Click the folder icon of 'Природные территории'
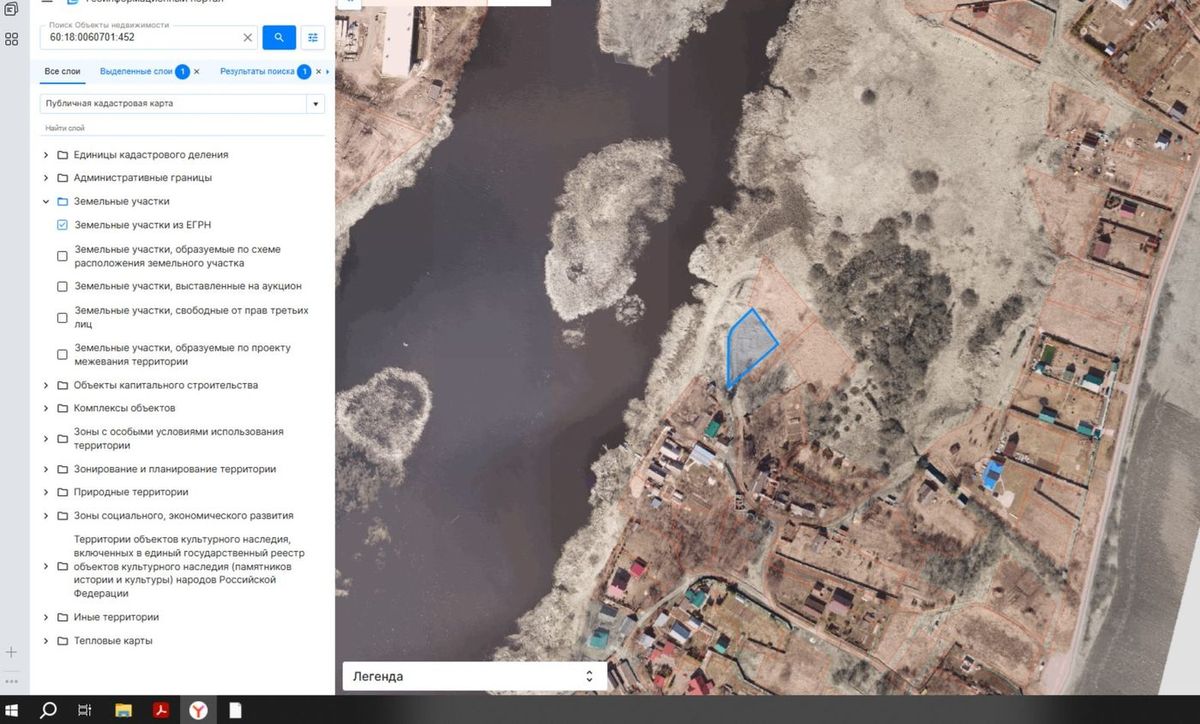Image resolution: width=1200 pixels, height=724 pixels. point(62,492)
